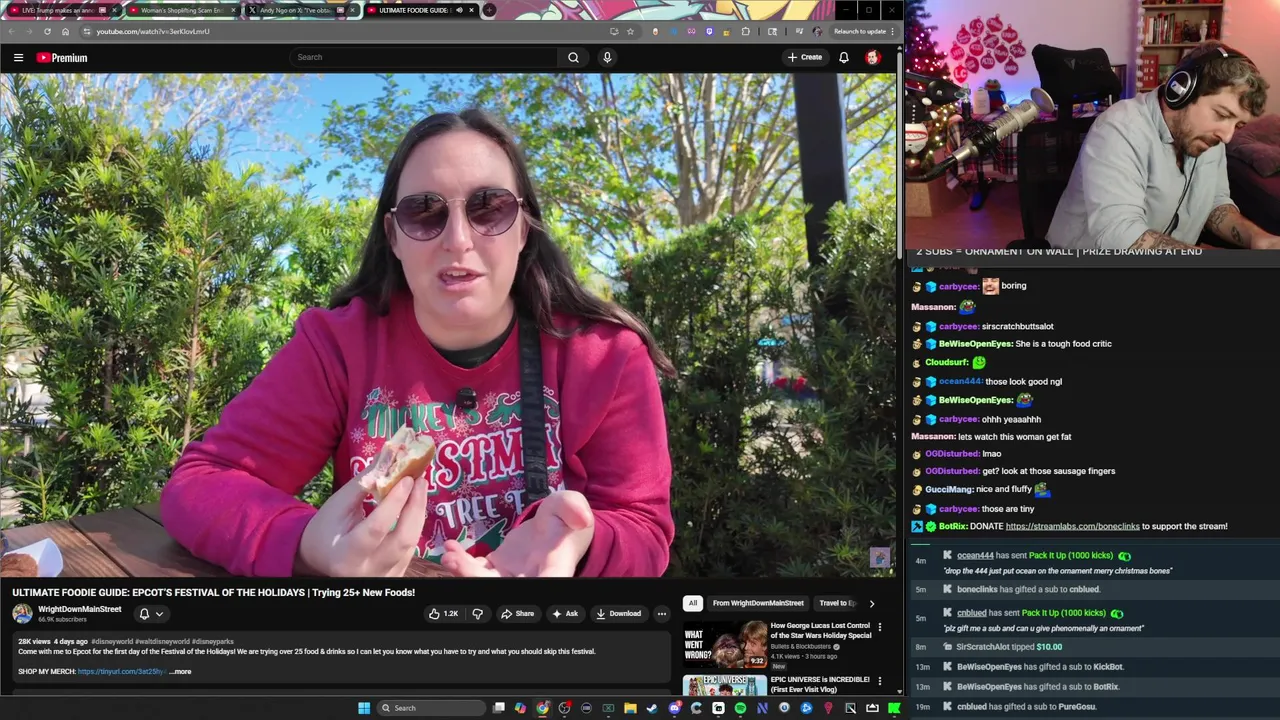Open Spotify from the taskbar

[740, 708]
